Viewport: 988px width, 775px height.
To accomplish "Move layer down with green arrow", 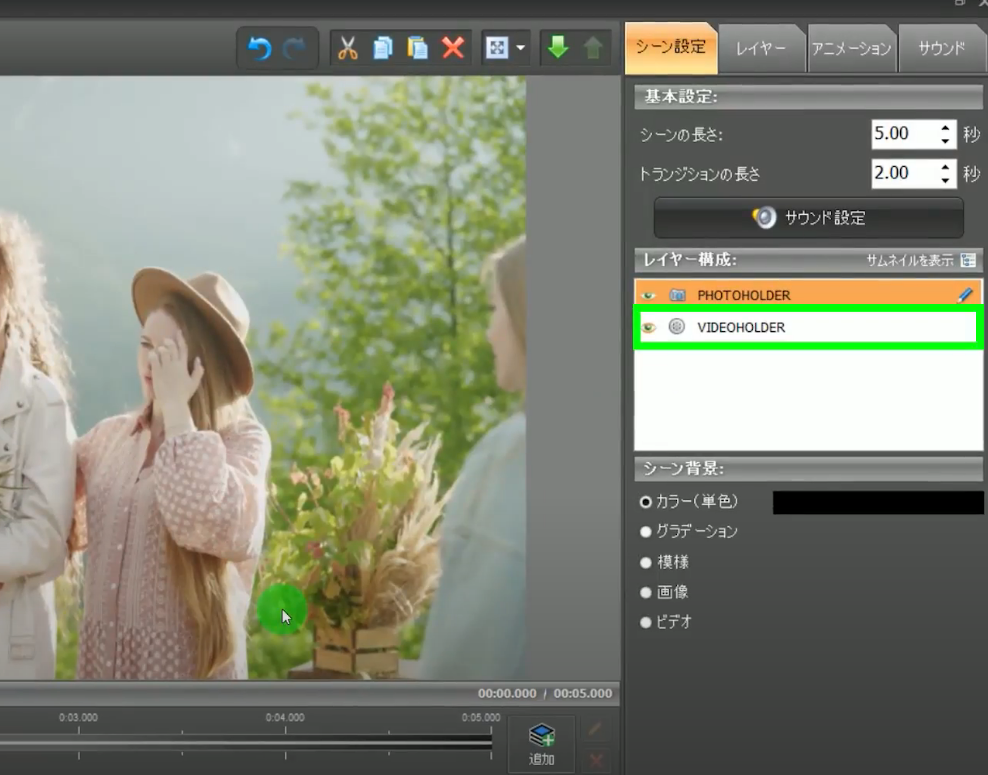I will pyautogui.click(x=558, y=48).
